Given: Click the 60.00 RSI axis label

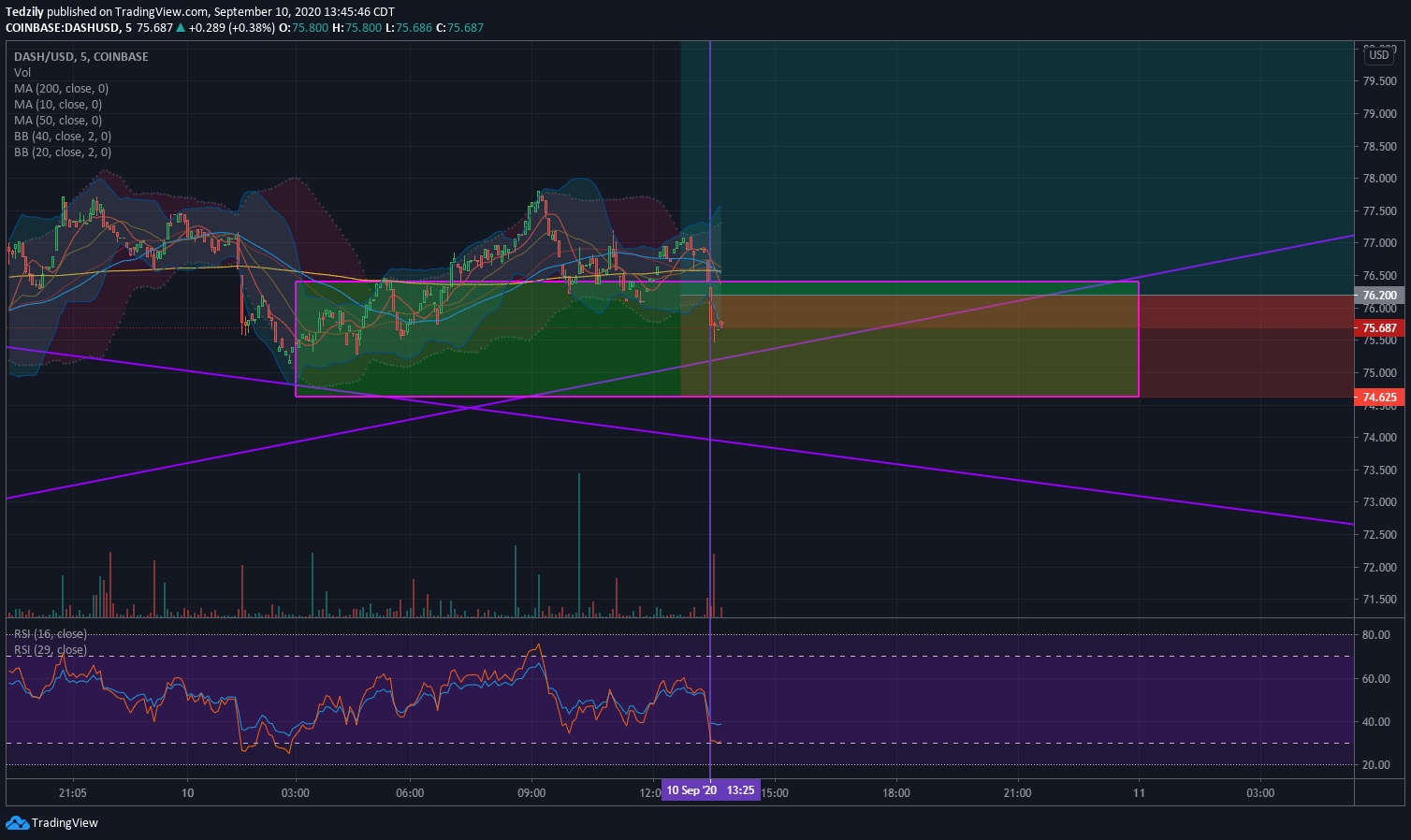Looking at the screenshot, I should [1376, 679].
